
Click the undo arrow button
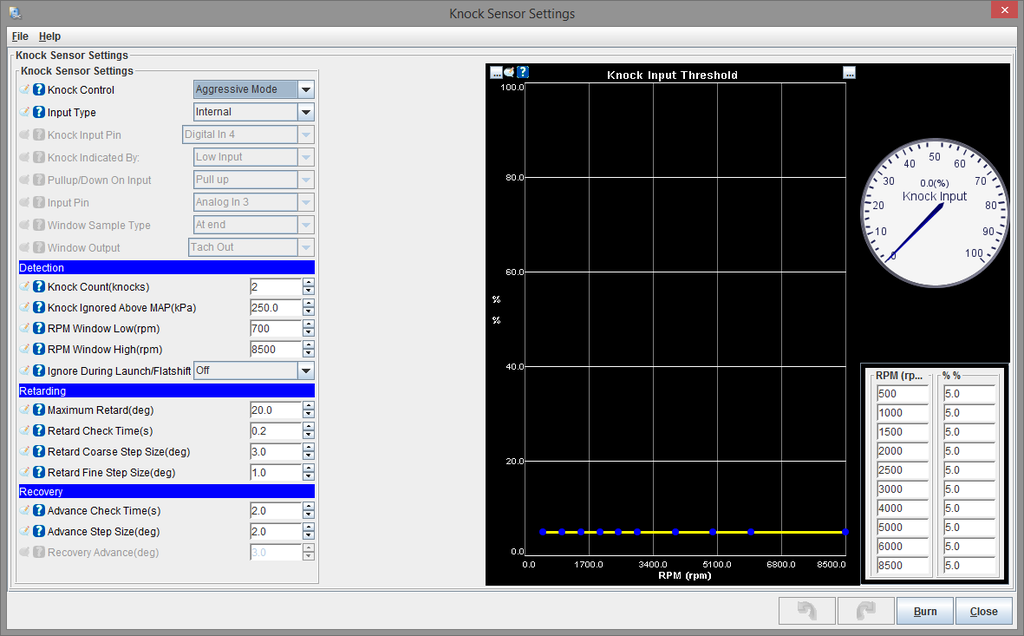(x=806, y=611)
